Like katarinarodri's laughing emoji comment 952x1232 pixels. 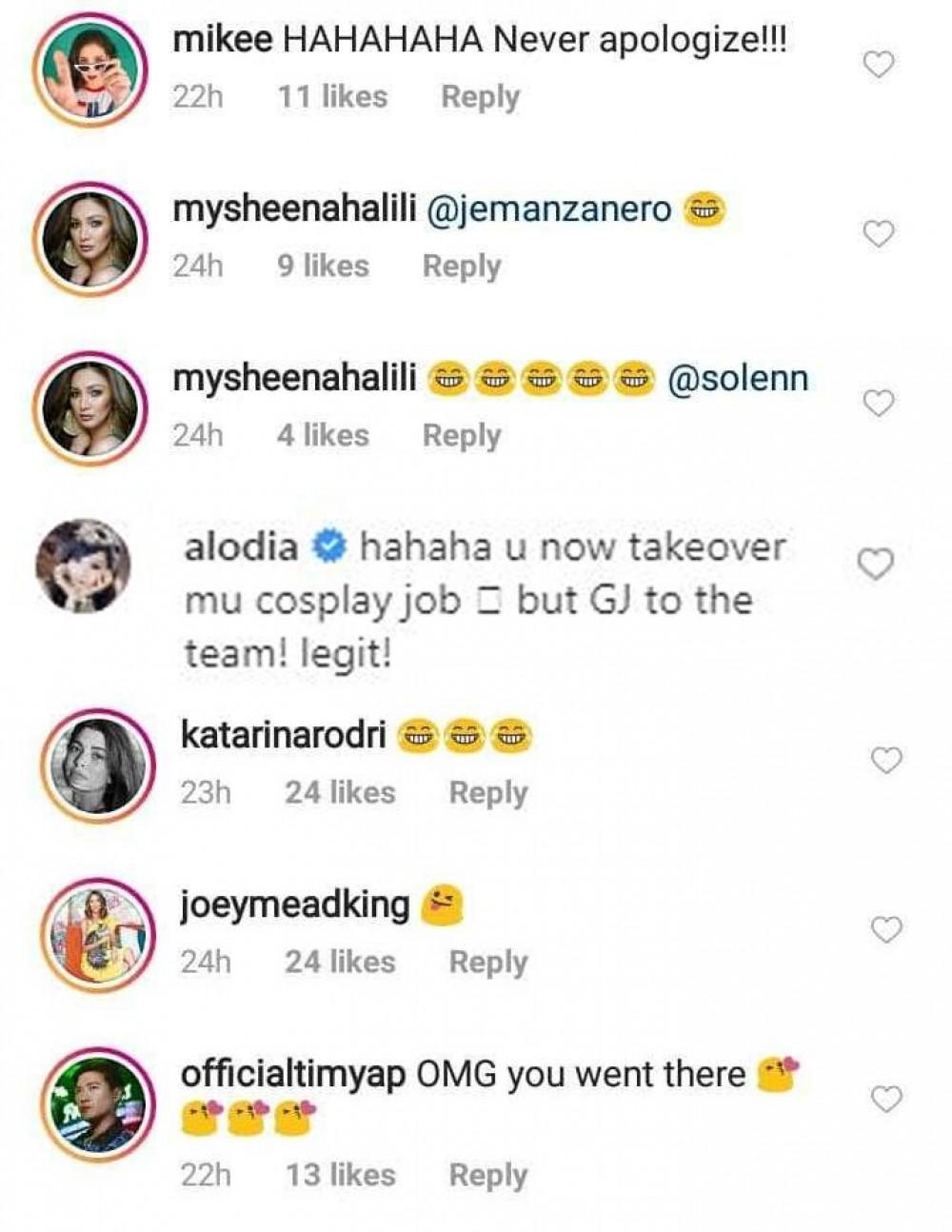point(886,760)
